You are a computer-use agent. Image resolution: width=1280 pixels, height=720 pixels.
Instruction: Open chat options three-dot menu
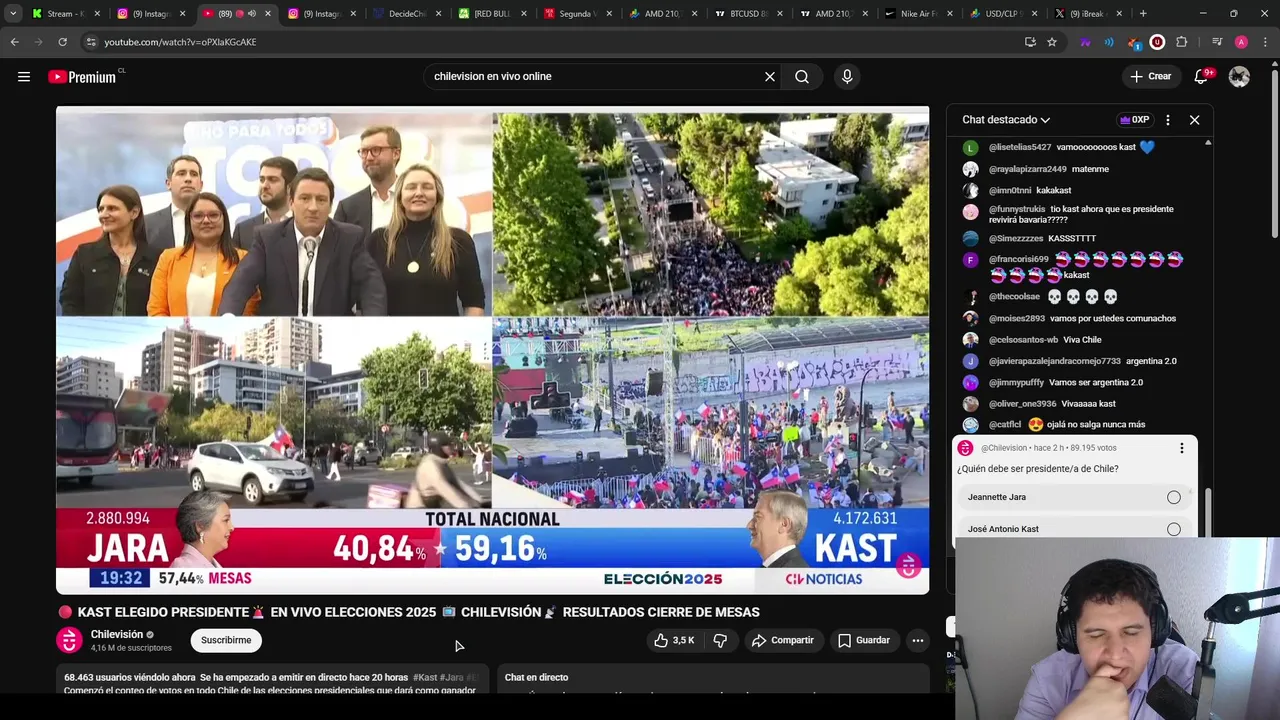click(1167, 120)
